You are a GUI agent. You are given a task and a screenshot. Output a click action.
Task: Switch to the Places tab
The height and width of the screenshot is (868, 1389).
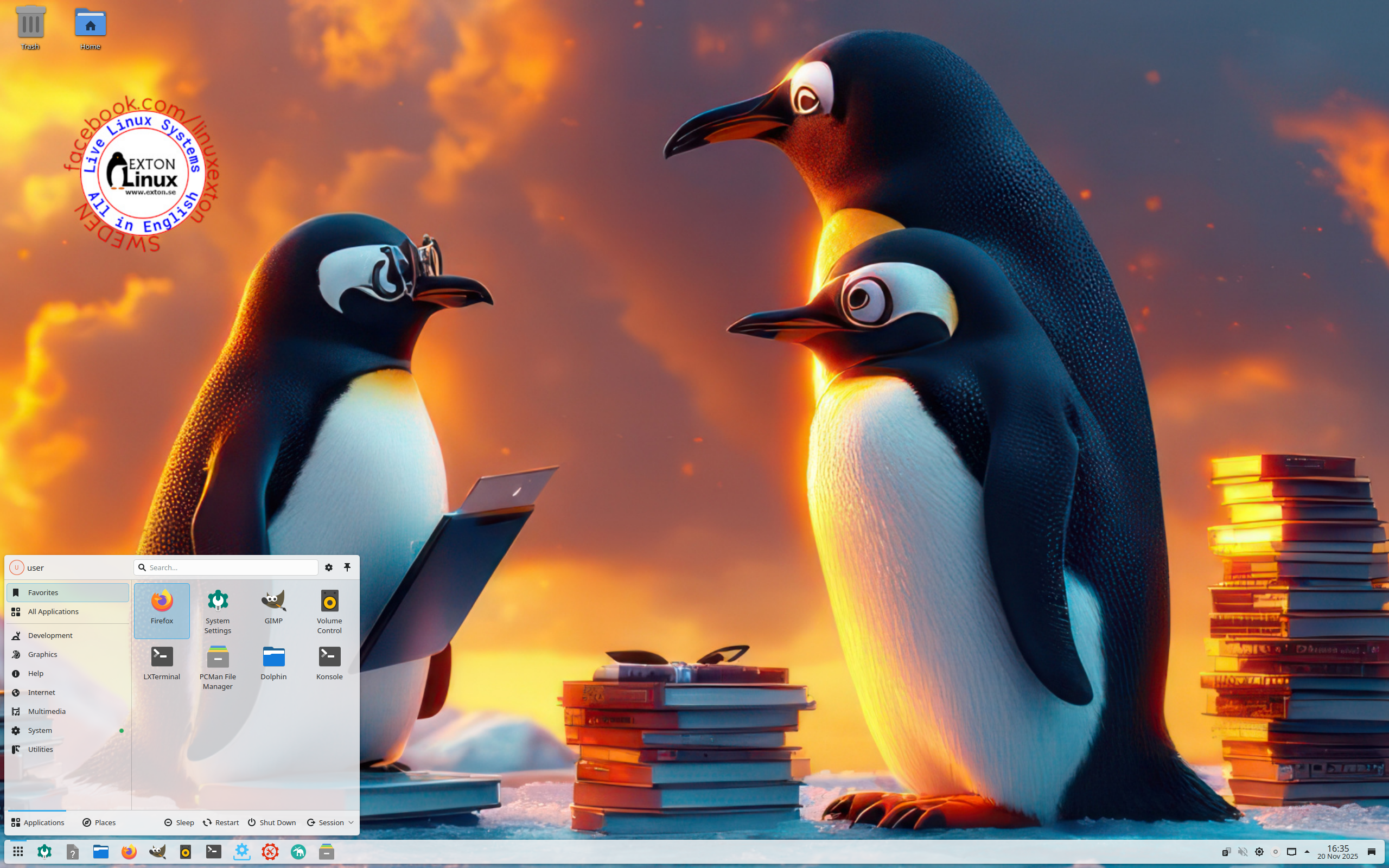99,822
